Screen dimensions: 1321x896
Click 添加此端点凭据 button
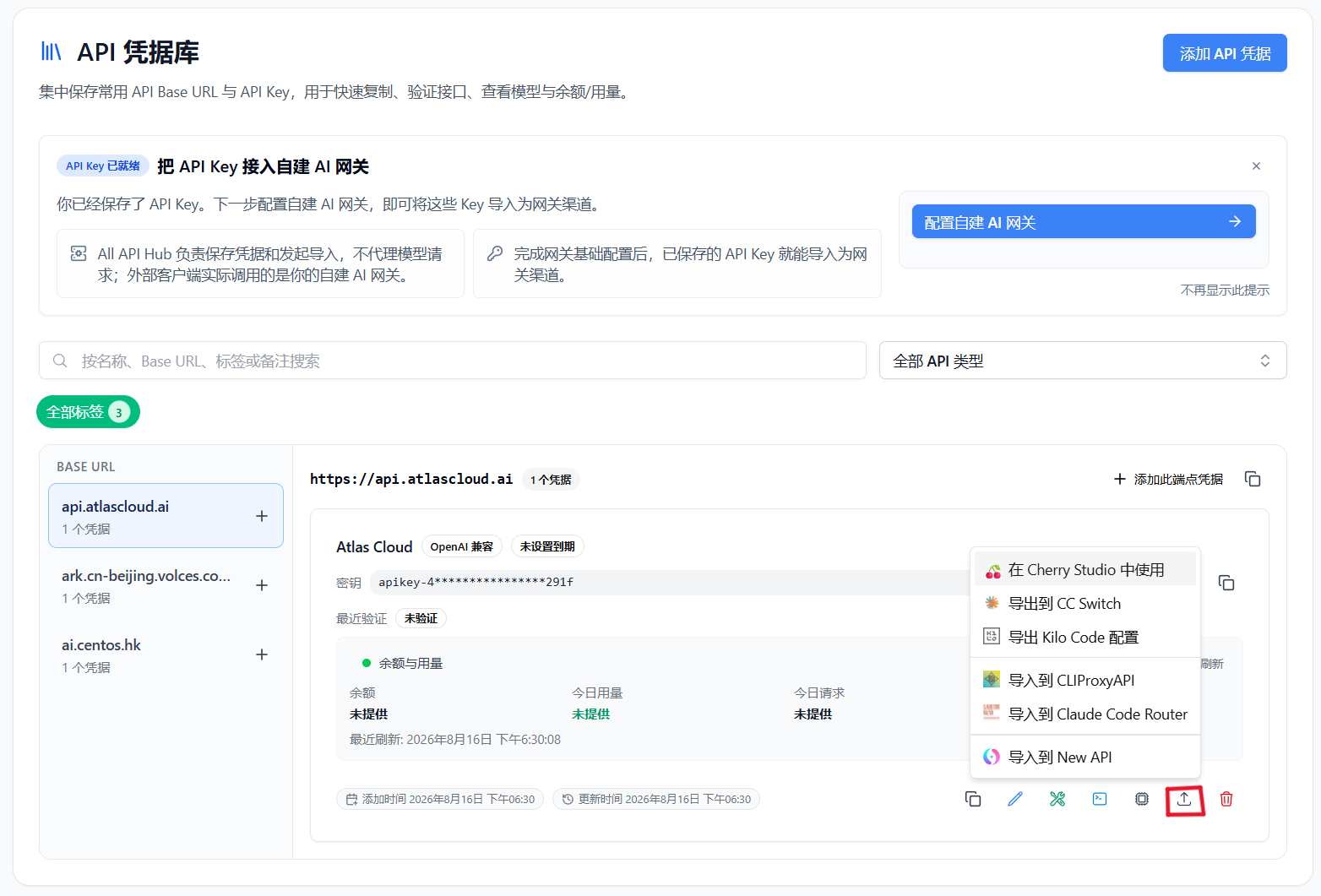[x=1167, y=479]
